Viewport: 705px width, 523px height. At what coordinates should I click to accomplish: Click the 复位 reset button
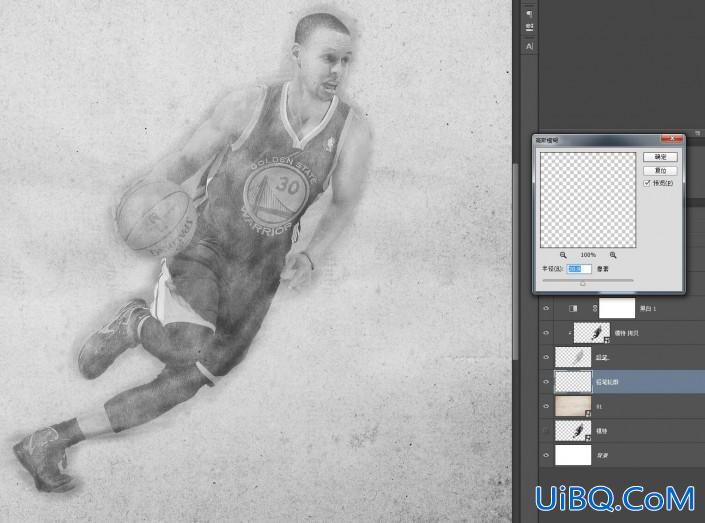pos(660,170)
